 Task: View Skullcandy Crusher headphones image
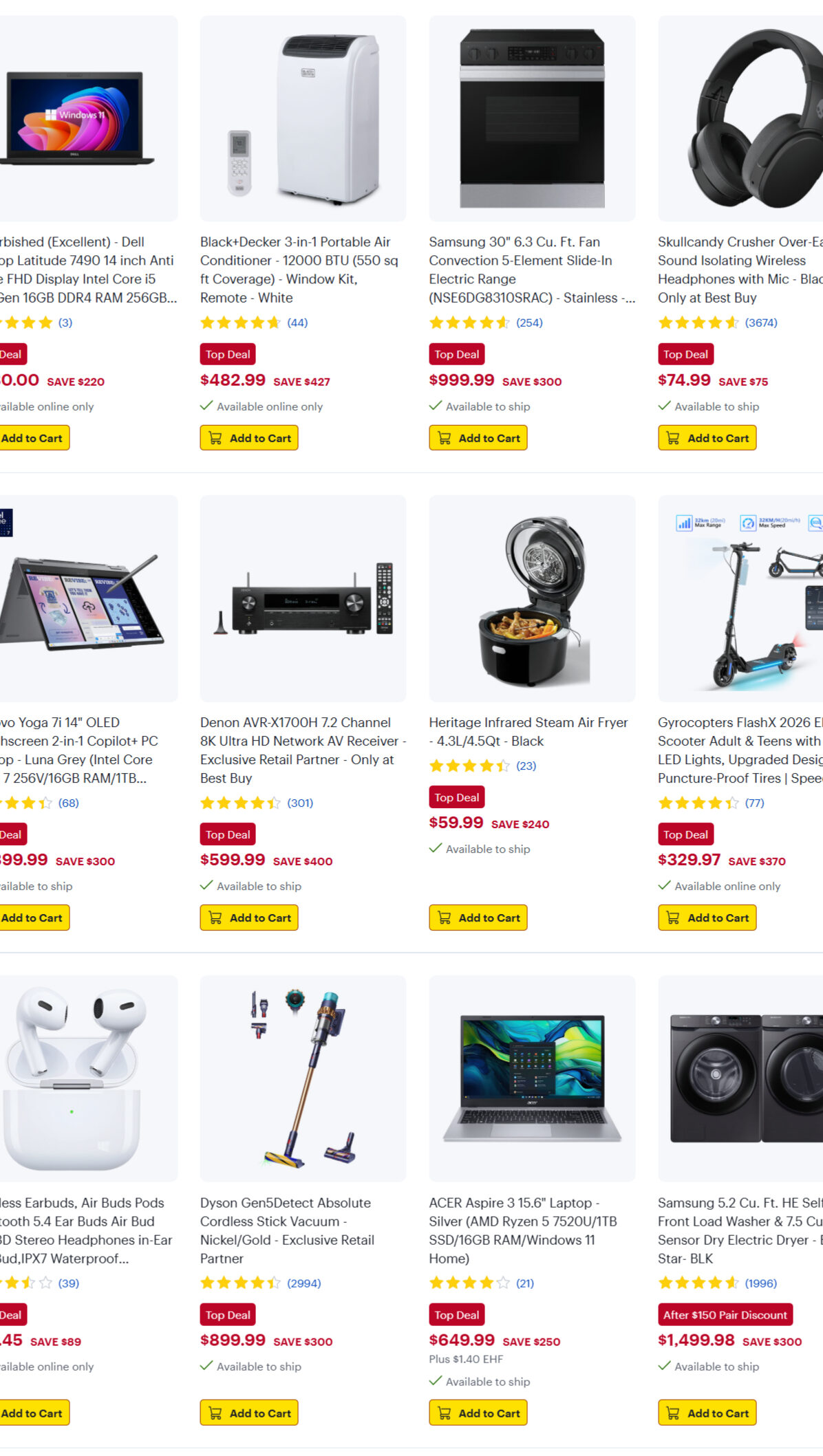[740, 118]
